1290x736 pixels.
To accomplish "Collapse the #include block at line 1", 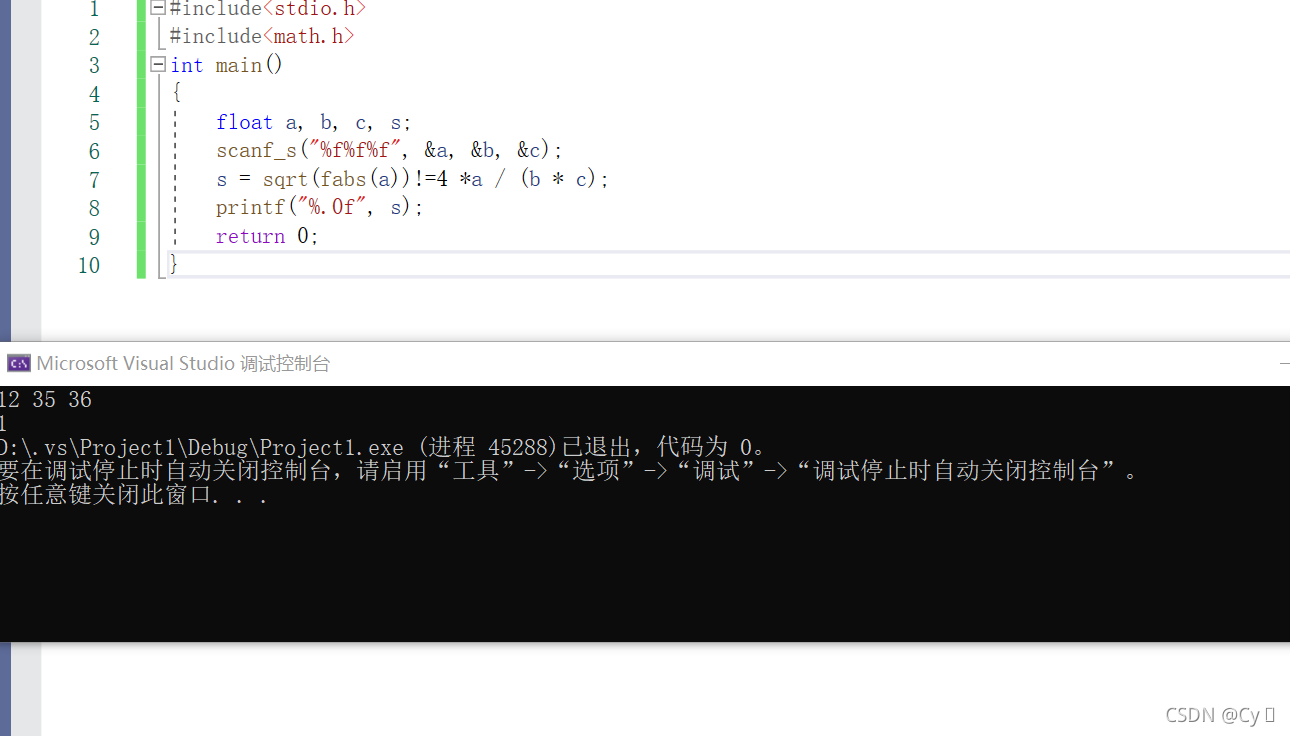I will (x=158, y=8).
